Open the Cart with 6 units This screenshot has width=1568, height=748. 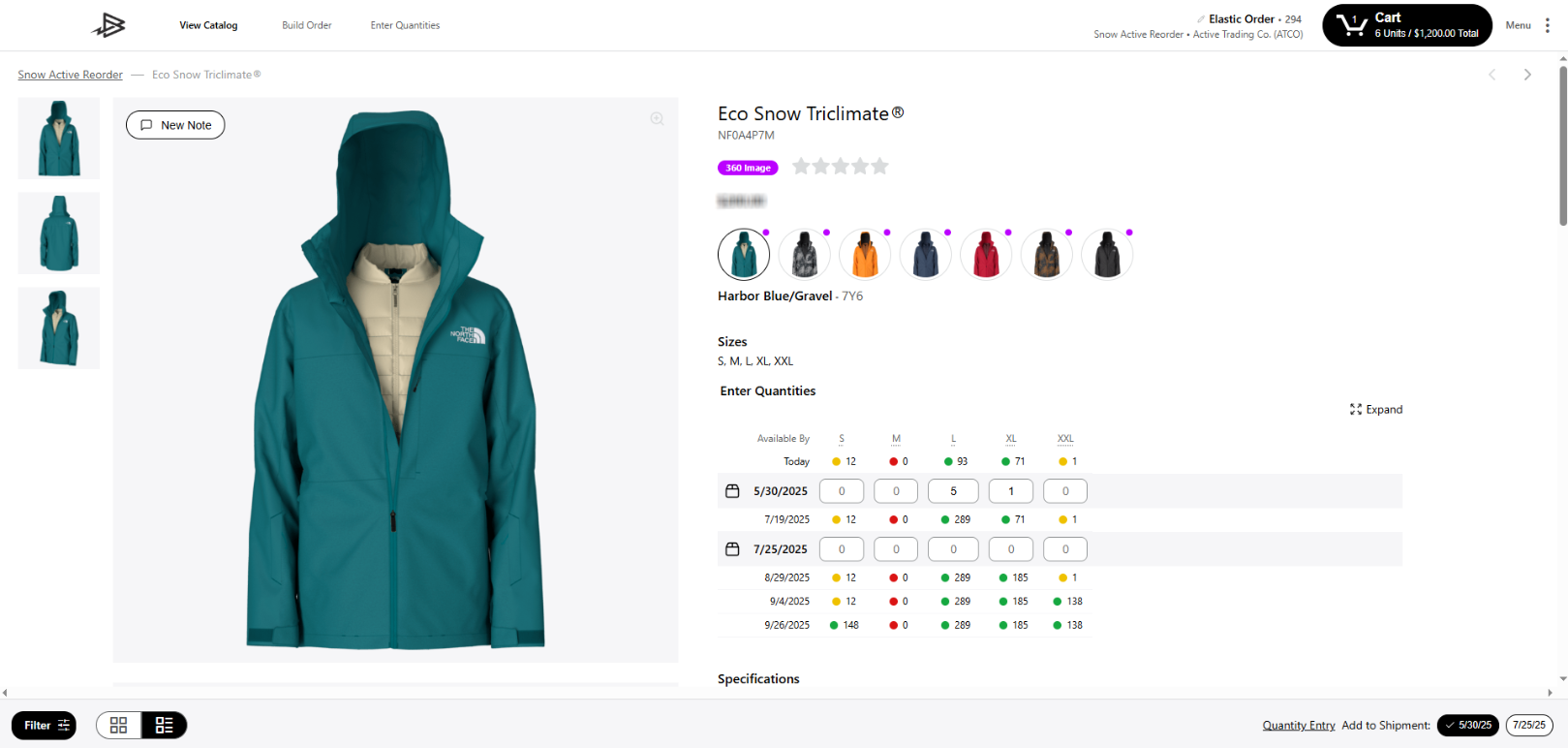tap(1406, 25)
